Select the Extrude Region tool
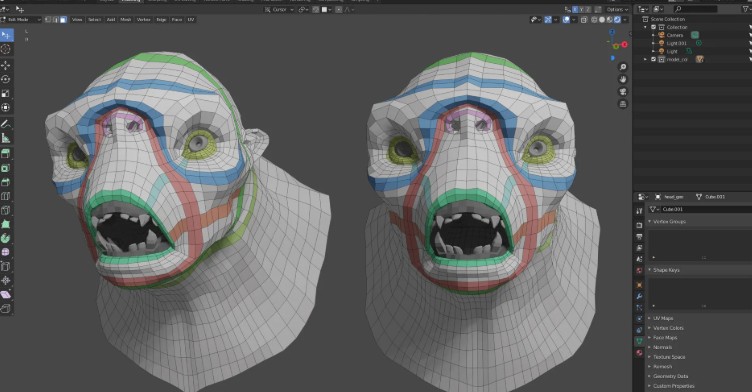Screen dimensions: 752x392 click(6, 154)
